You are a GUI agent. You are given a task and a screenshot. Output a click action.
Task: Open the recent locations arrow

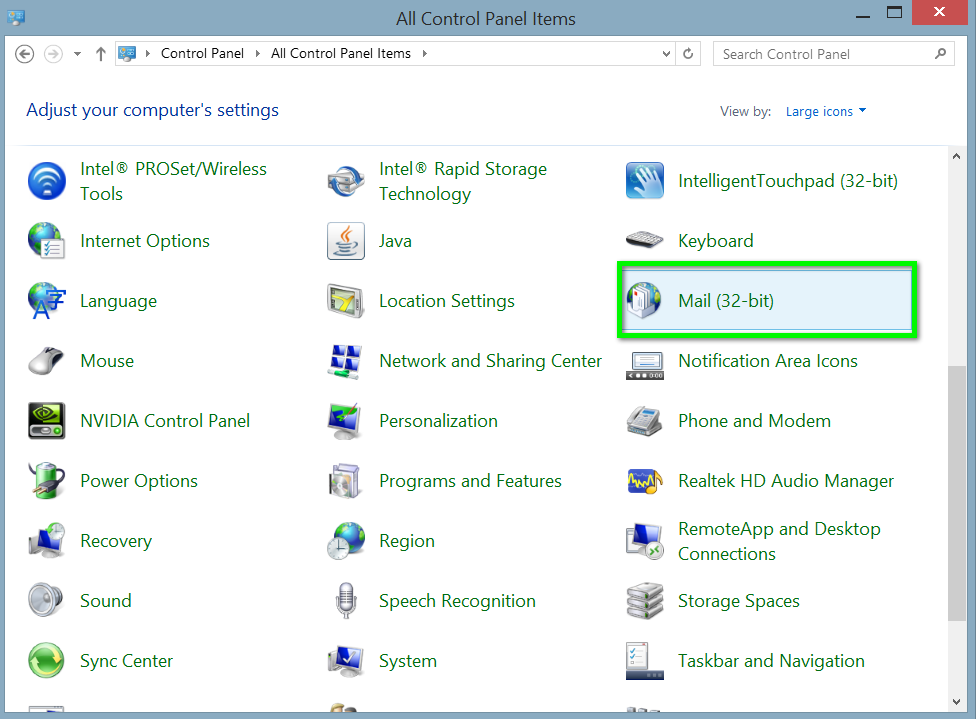click(77, 54)
